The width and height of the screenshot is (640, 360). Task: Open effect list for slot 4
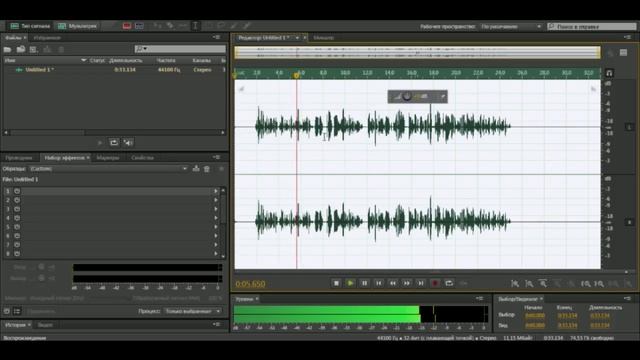216,218
